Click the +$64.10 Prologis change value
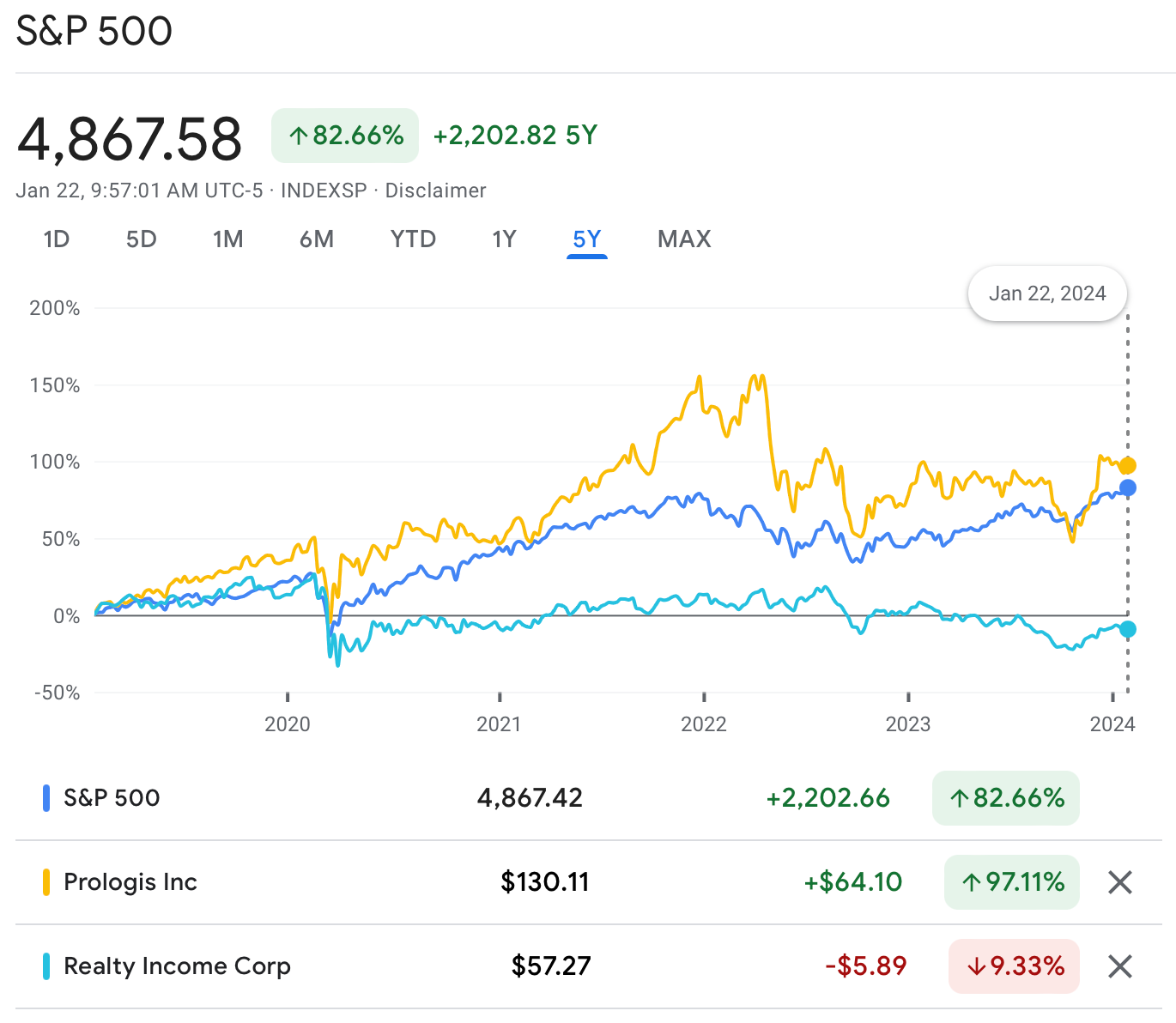This screenshot has height=1023, width=1176. point(853,882)
